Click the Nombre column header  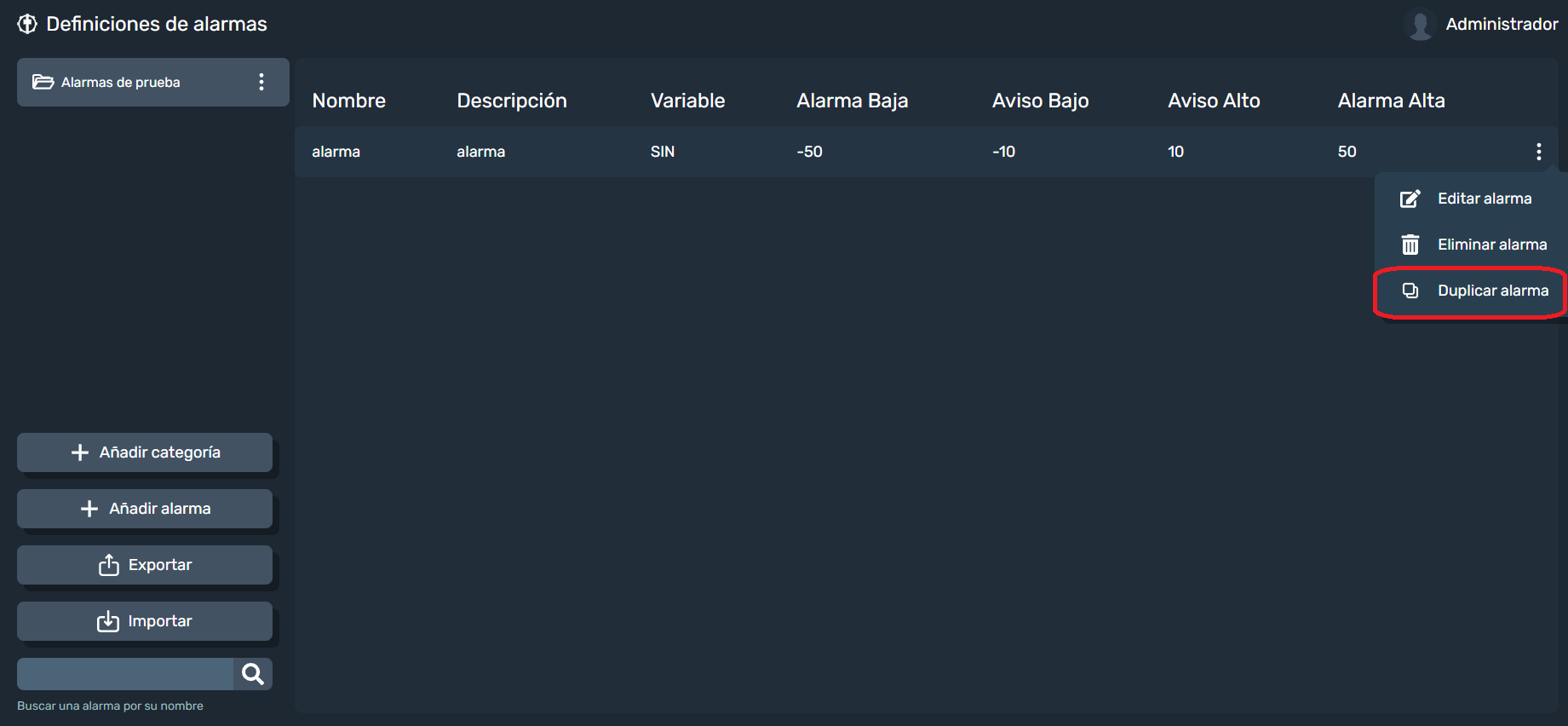tap(349, 101)
